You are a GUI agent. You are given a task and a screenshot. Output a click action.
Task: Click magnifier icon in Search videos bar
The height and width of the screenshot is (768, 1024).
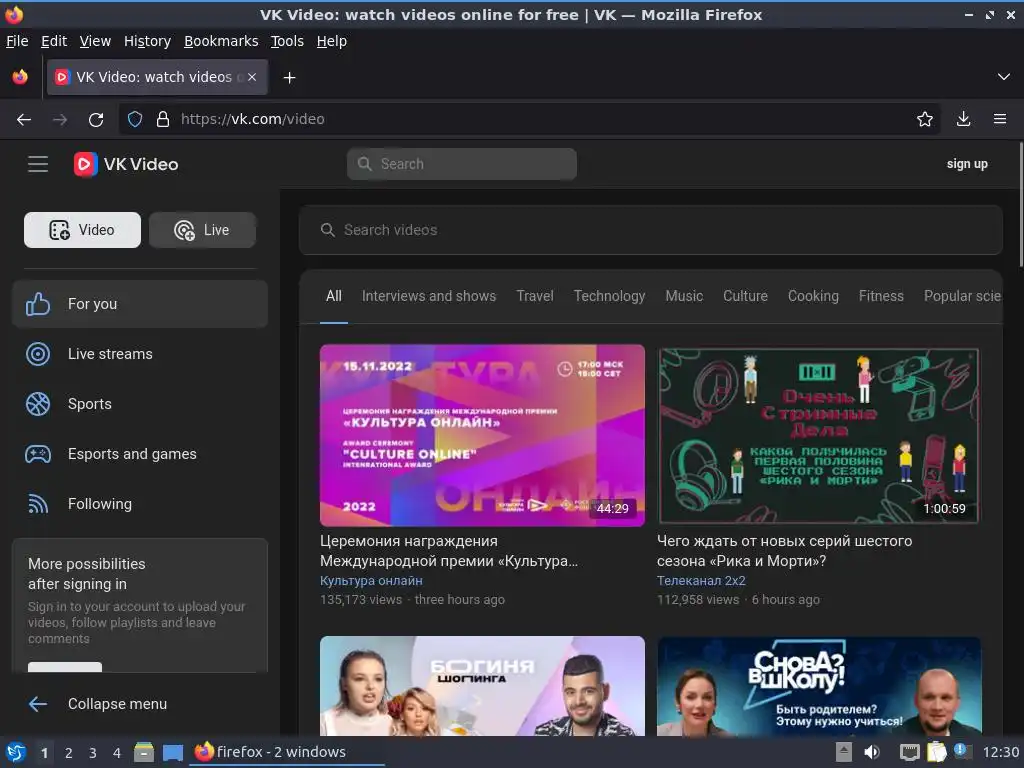[x=327, y=230]
